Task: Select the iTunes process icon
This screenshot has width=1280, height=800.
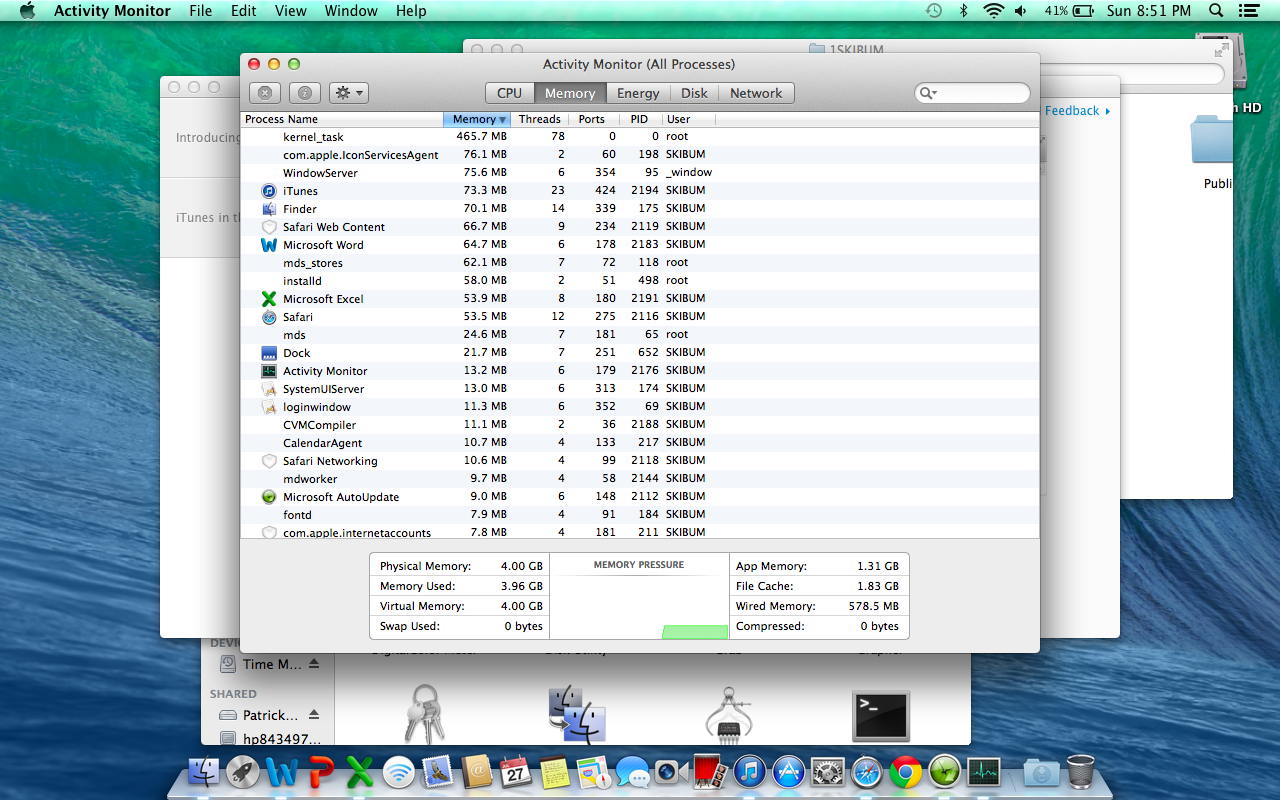Action: [x=269, y=191]
